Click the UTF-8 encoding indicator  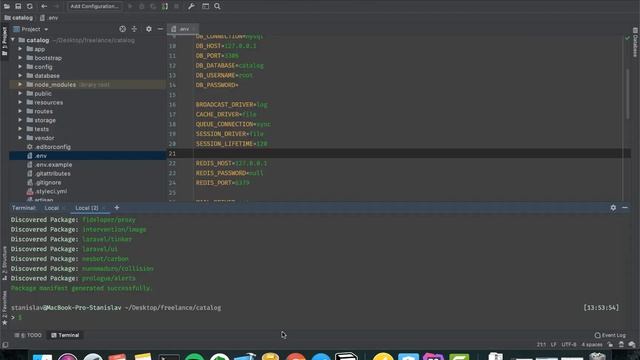569,344
